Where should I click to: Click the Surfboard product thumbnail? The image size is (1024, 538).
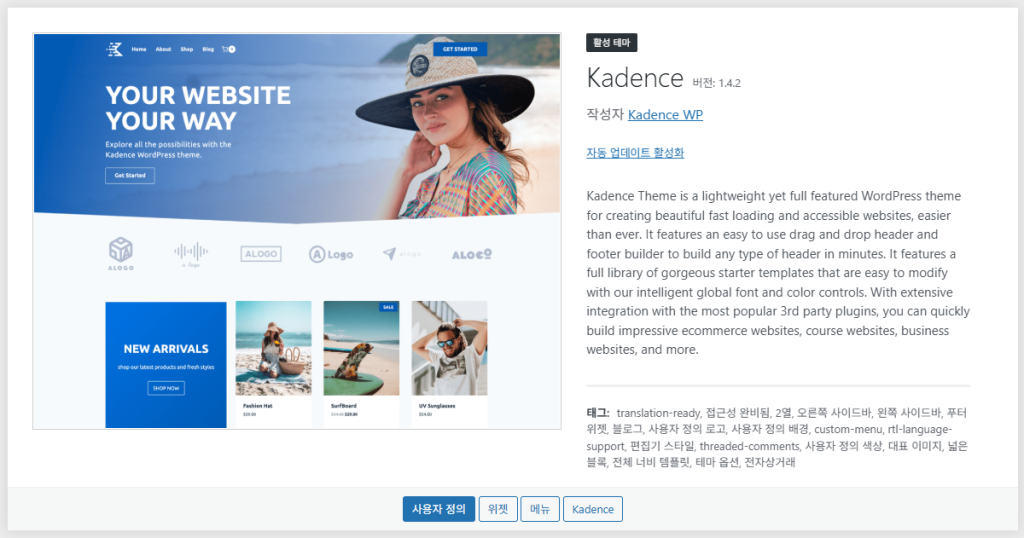[x=361, y=348]
